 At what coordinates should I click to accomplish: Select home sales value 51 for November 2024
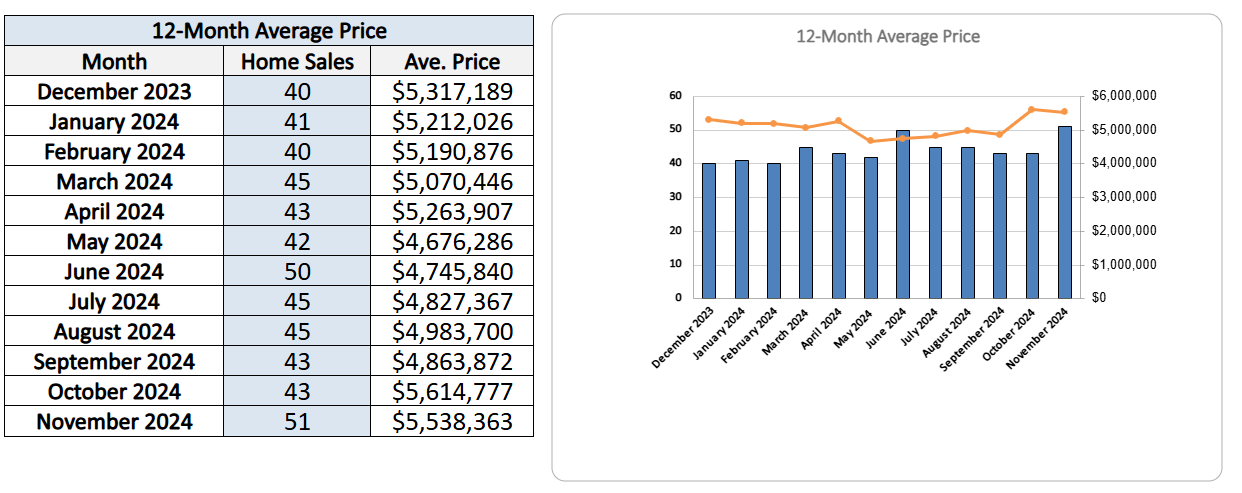[298, 421]
